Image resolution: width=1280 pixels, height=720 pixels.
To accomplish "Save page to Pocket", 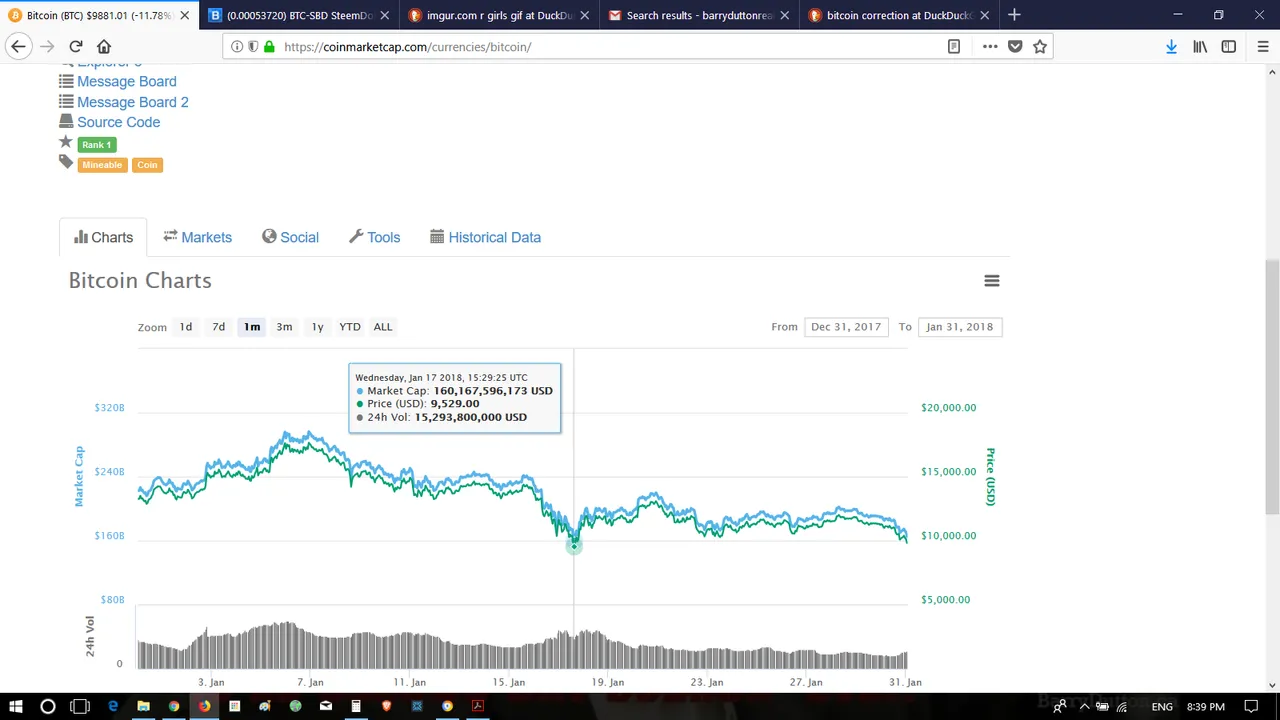I will tap(1015, 46).
